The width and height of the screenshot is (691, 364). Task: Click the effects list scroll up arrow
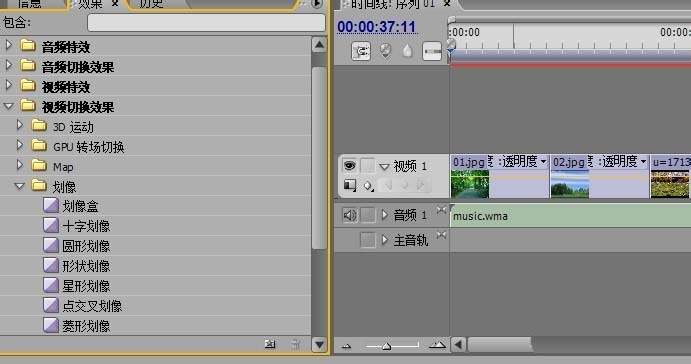(x=319, y=45)
